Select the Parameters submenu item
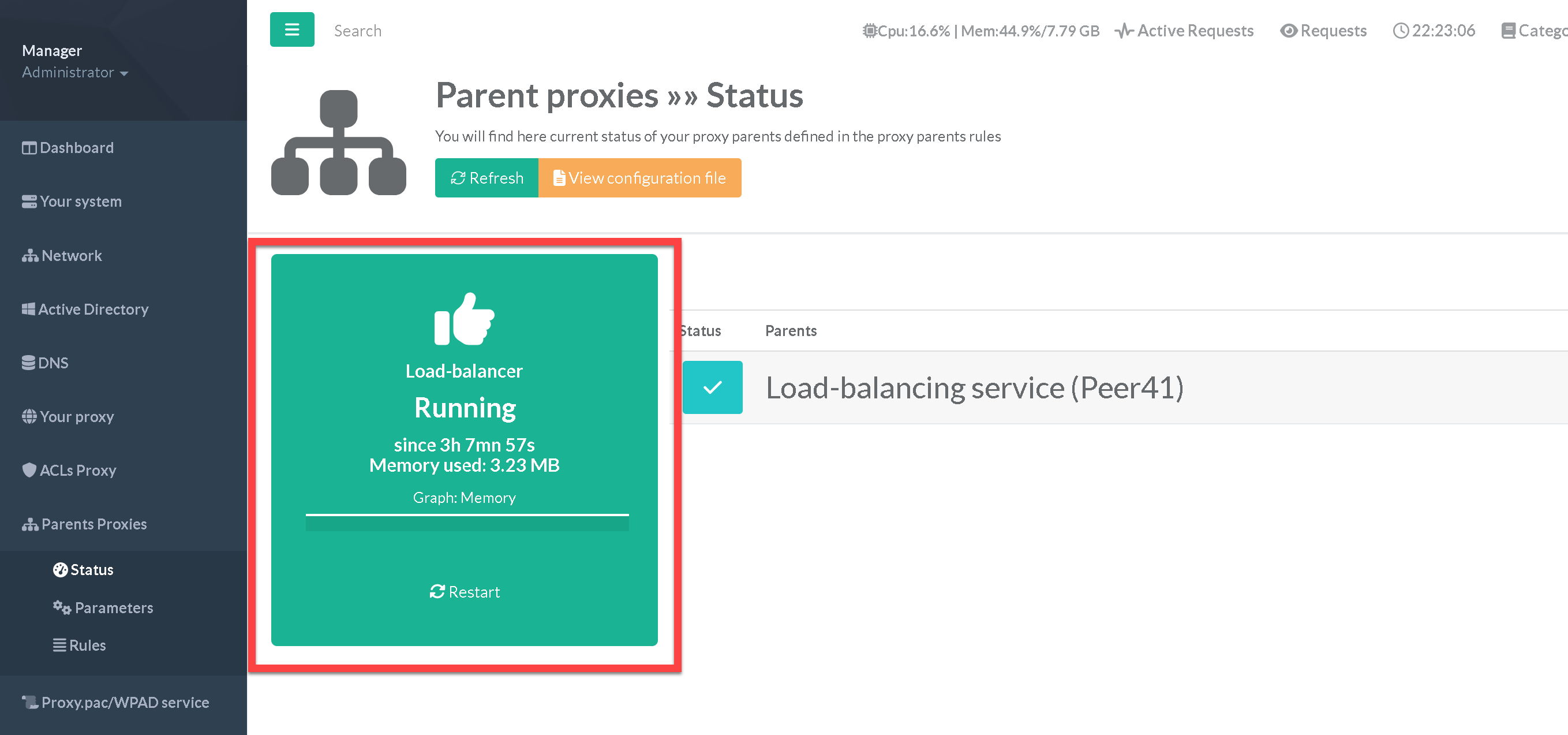Viewport: 1568px width, 735px height. point(113,608)
